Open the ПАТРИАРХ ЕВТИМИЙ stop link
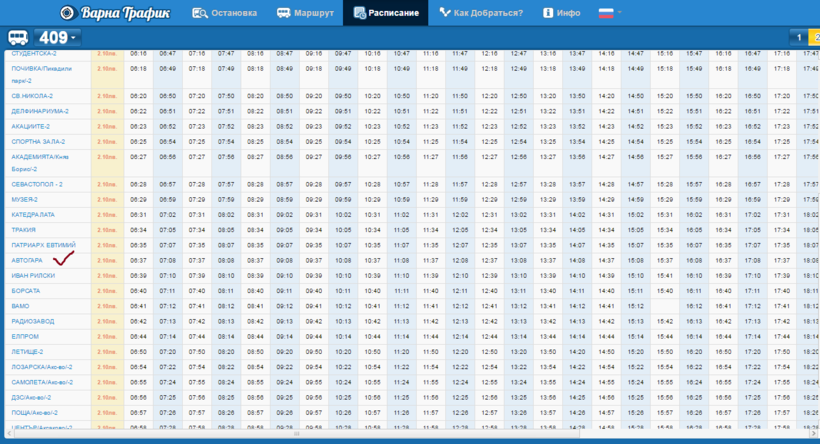 43,245
